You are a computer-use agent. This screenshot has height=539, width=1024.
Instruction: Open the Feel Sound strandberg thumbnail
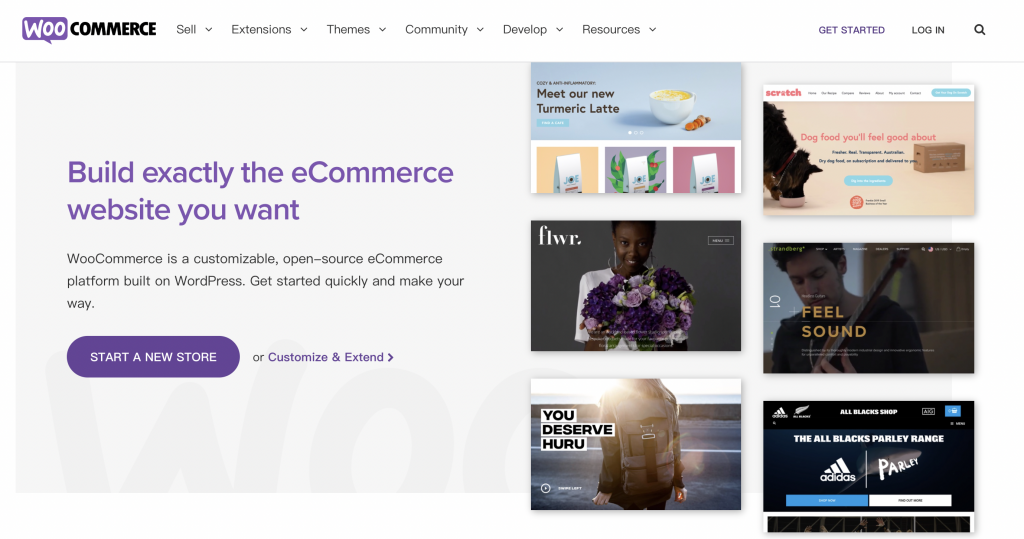pyautogui.click(x=869, y=308)
